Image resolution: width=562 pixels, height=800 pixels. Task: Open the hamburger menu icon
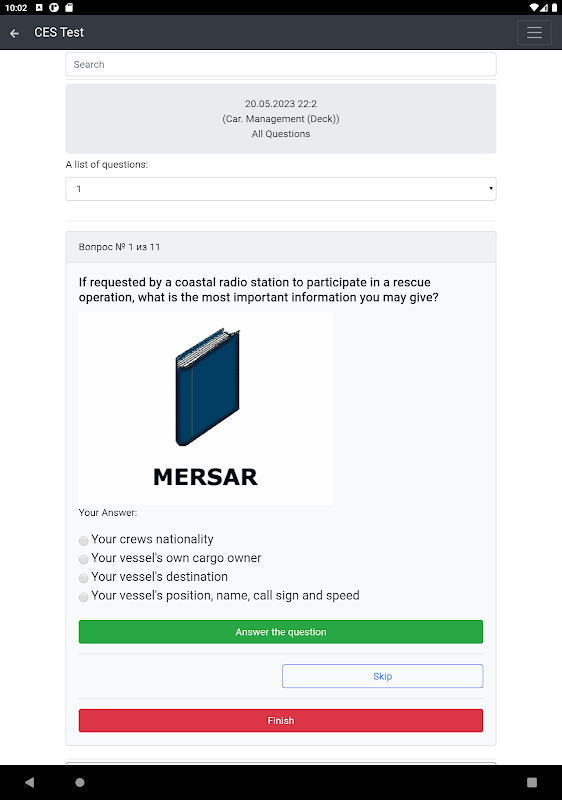click(x=534, y=33)
